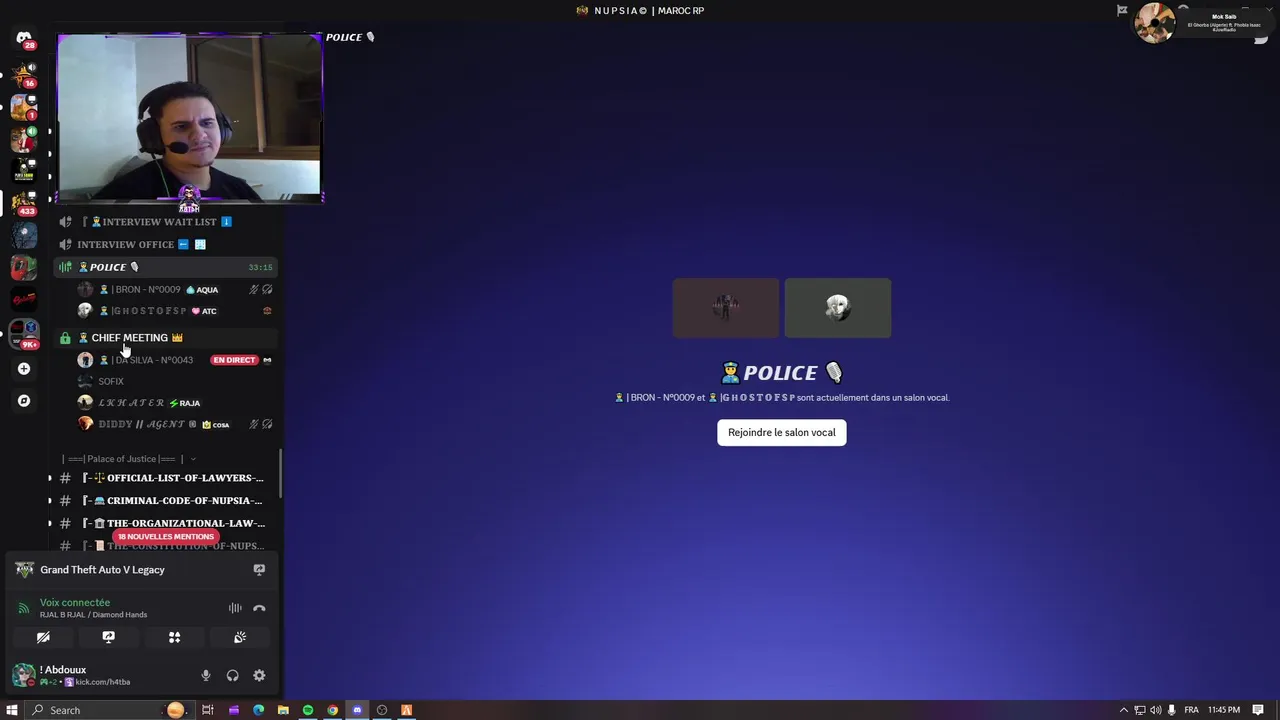Click the Voix connectée status text
Viewport: 1280px width, 720px height.
(75, 603)
